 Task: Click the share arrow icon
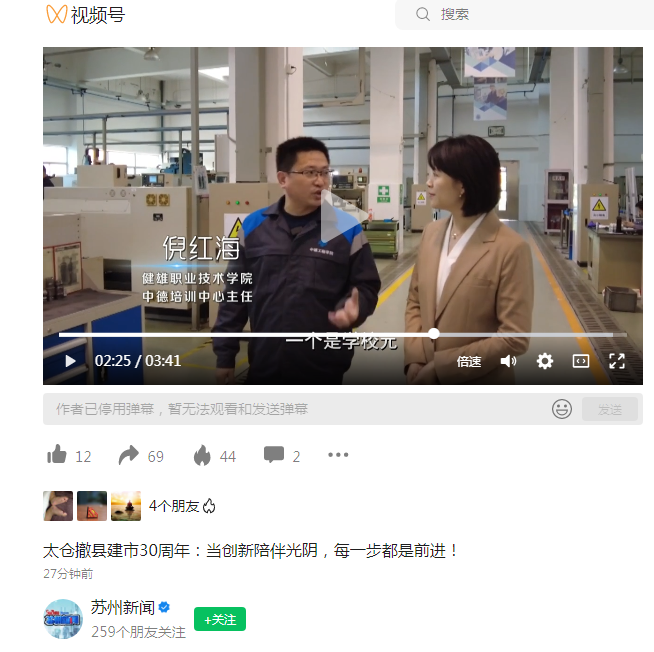[128, 455]
